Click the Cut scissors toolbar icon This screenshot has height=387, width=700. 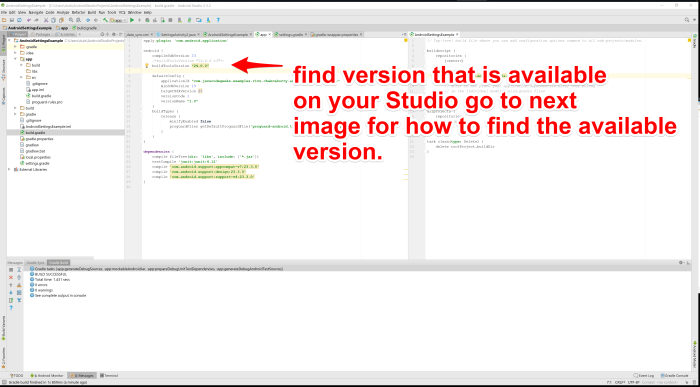pyautogui.click(x=46, y=20)
